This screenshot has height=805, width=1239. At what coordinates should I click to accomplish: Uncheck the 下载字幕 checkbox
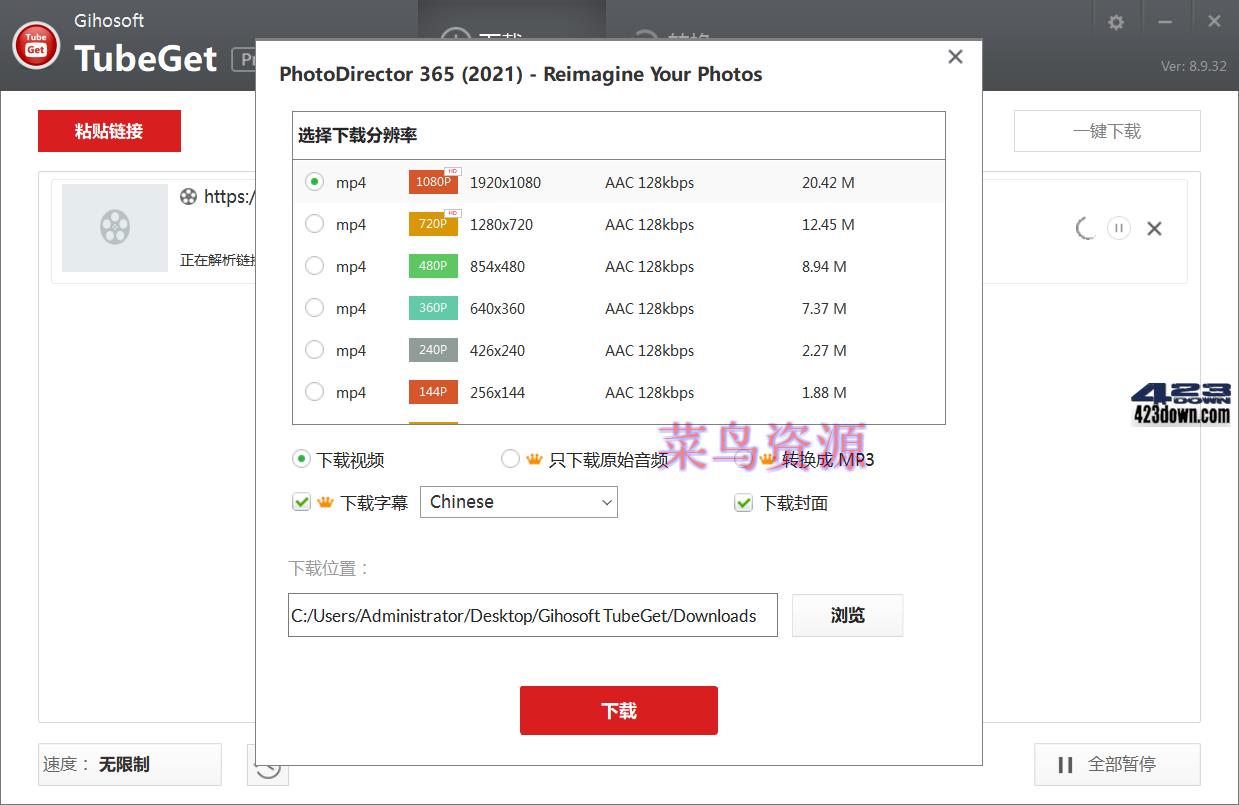[301, 502]
